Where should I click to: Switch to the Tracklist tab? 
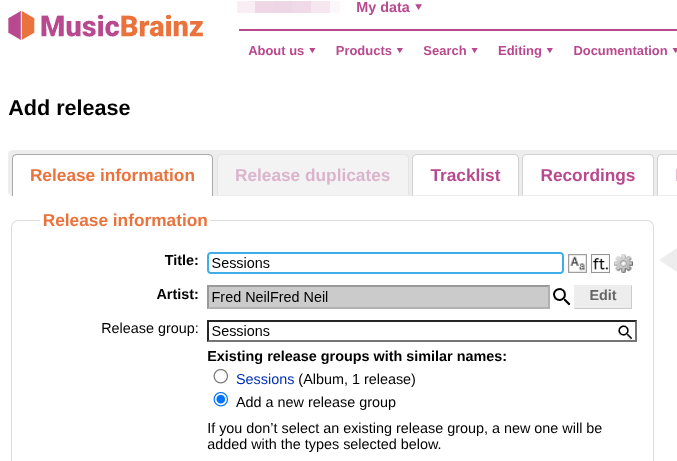[x=465, y=176]
